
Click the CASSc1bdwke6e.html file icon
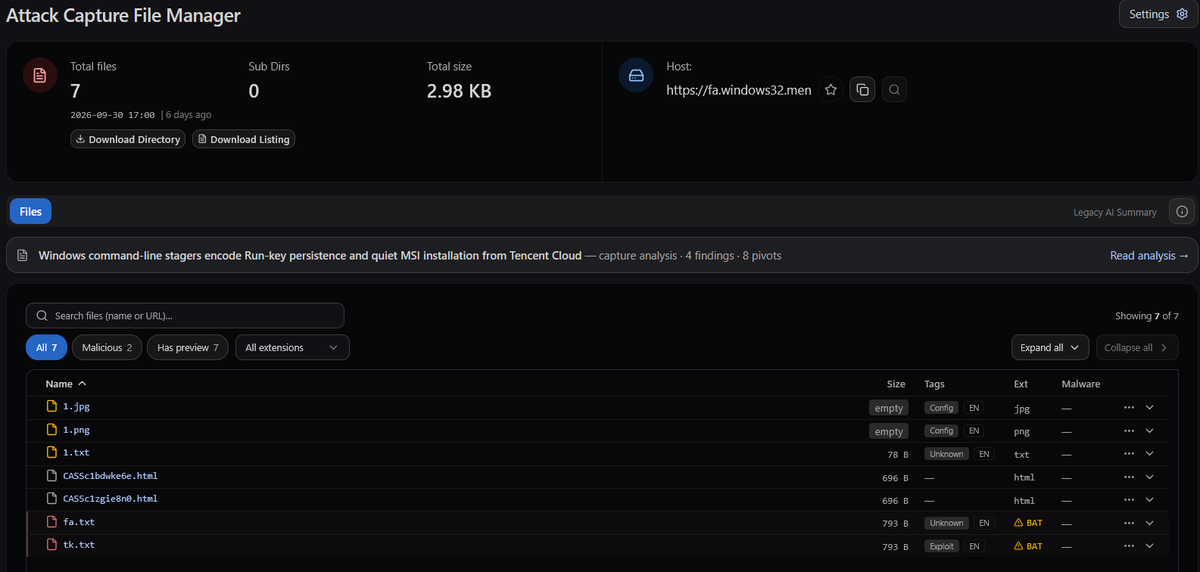(x=52, y=475)
